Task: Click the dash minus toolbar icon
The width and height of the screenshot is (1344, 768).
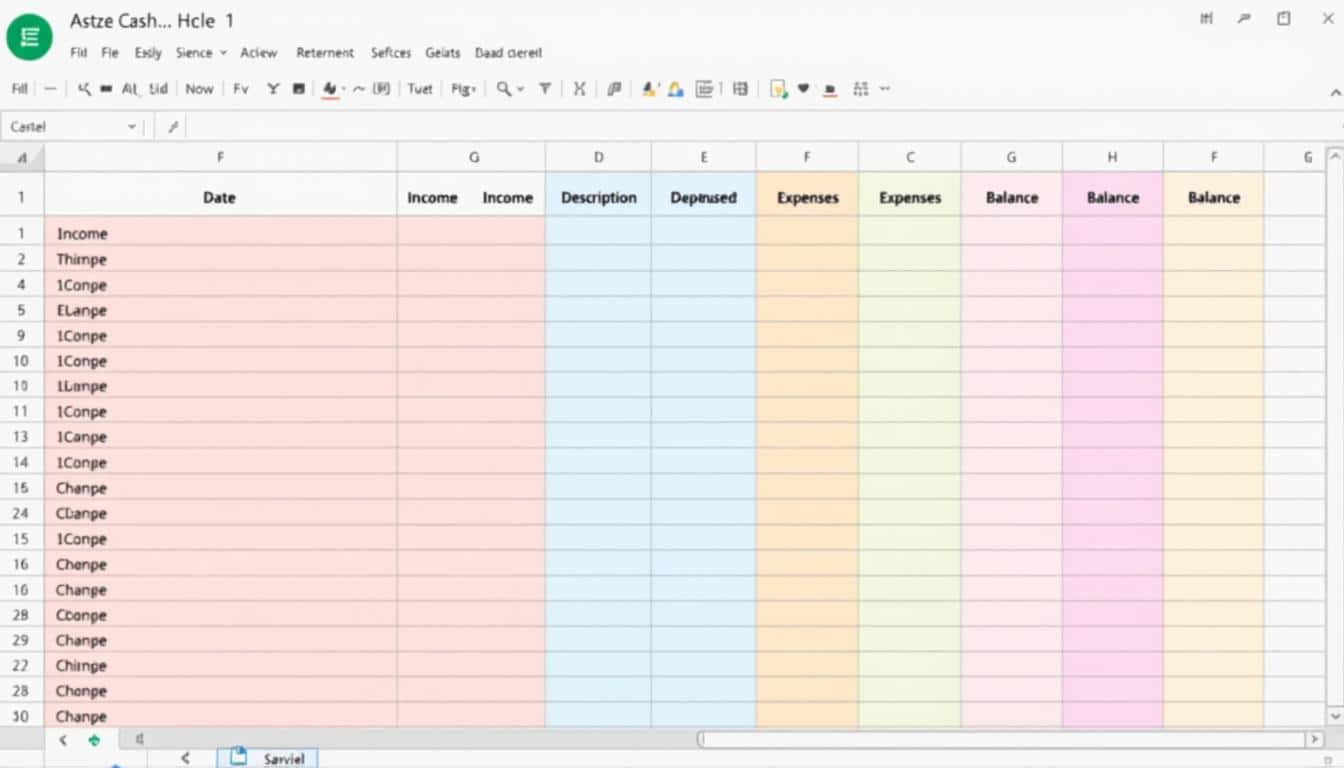Action: point(50,89)
